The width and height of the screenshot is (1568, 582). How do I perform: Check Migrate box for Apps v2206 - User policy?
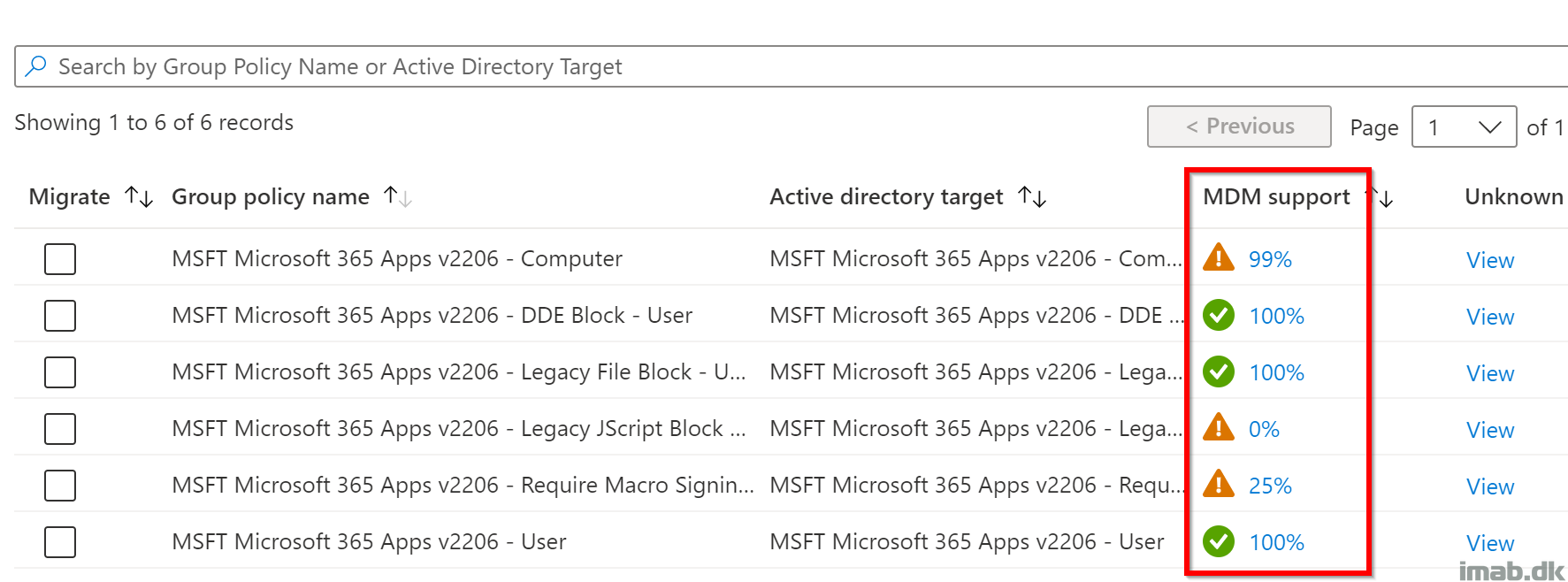pos(60,542)
